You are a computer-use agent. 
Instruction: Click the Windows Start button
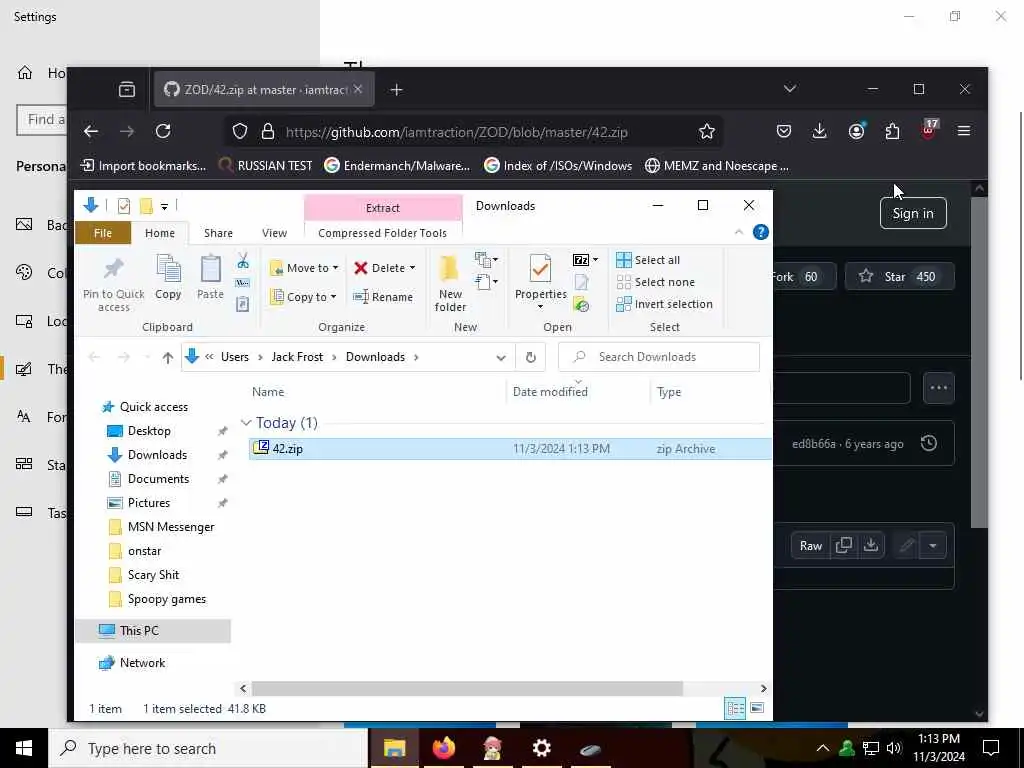point(24,748)
